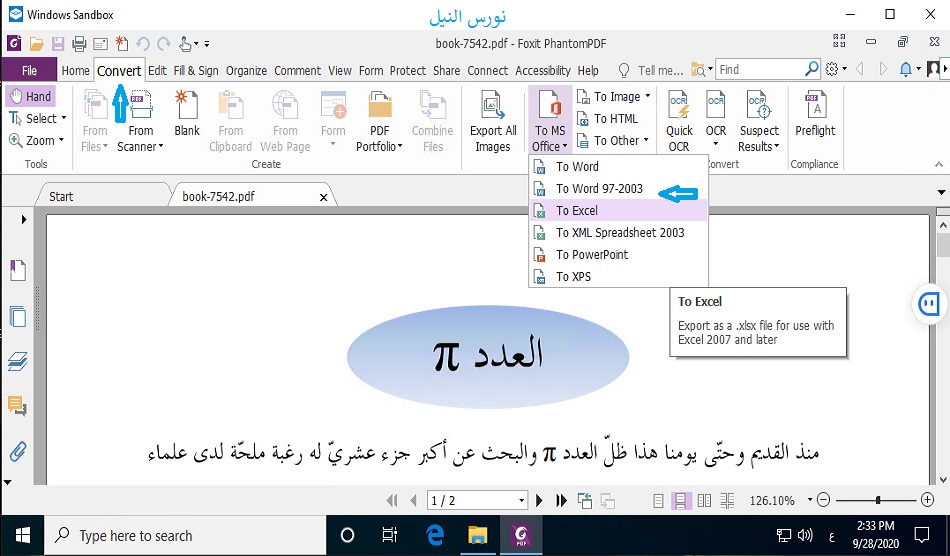The height and width of the screenshot is (556, 950).
Task: Expand the To Other dropdown
Action: coord(646,140)
